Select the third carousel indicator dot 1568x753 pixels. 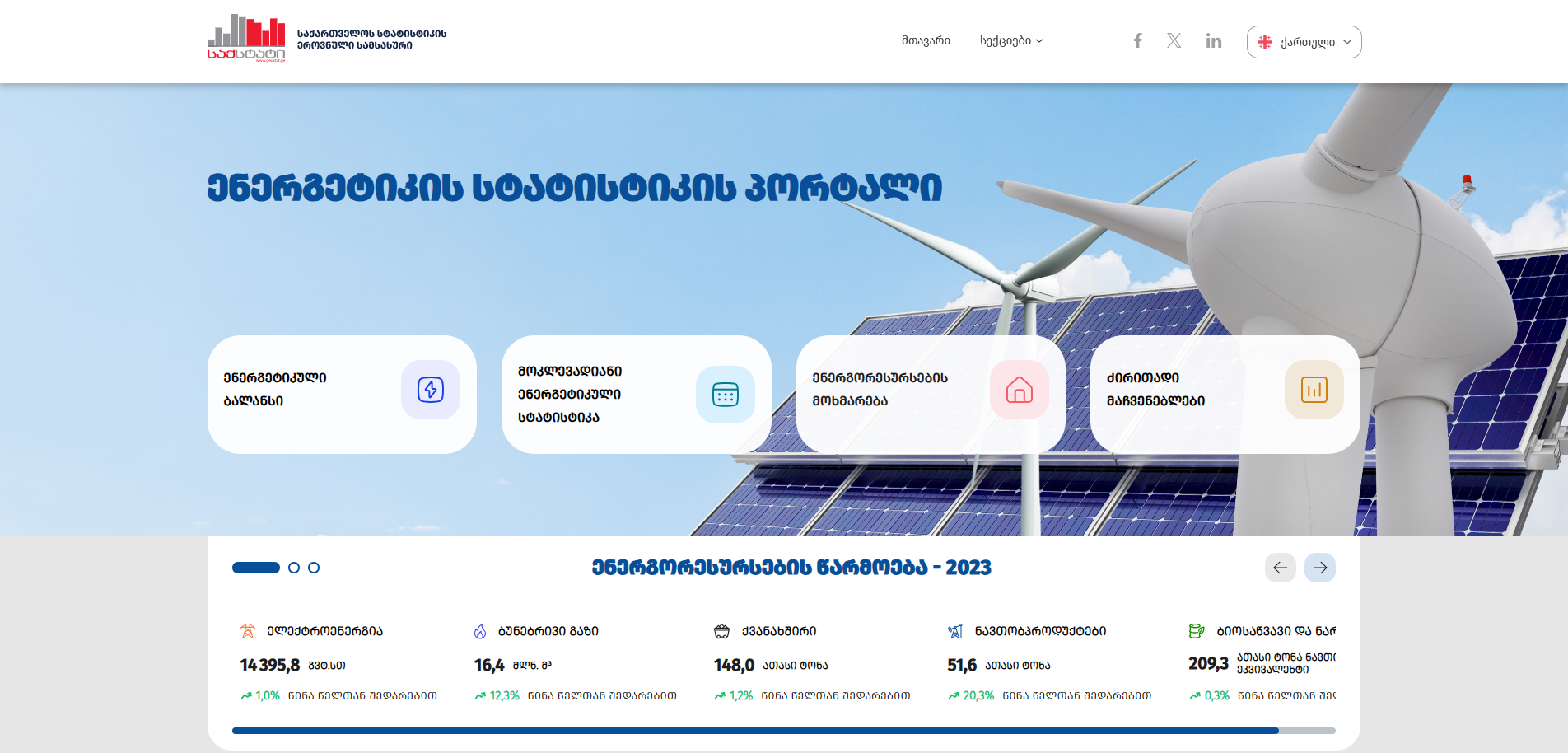click(313, 567)
